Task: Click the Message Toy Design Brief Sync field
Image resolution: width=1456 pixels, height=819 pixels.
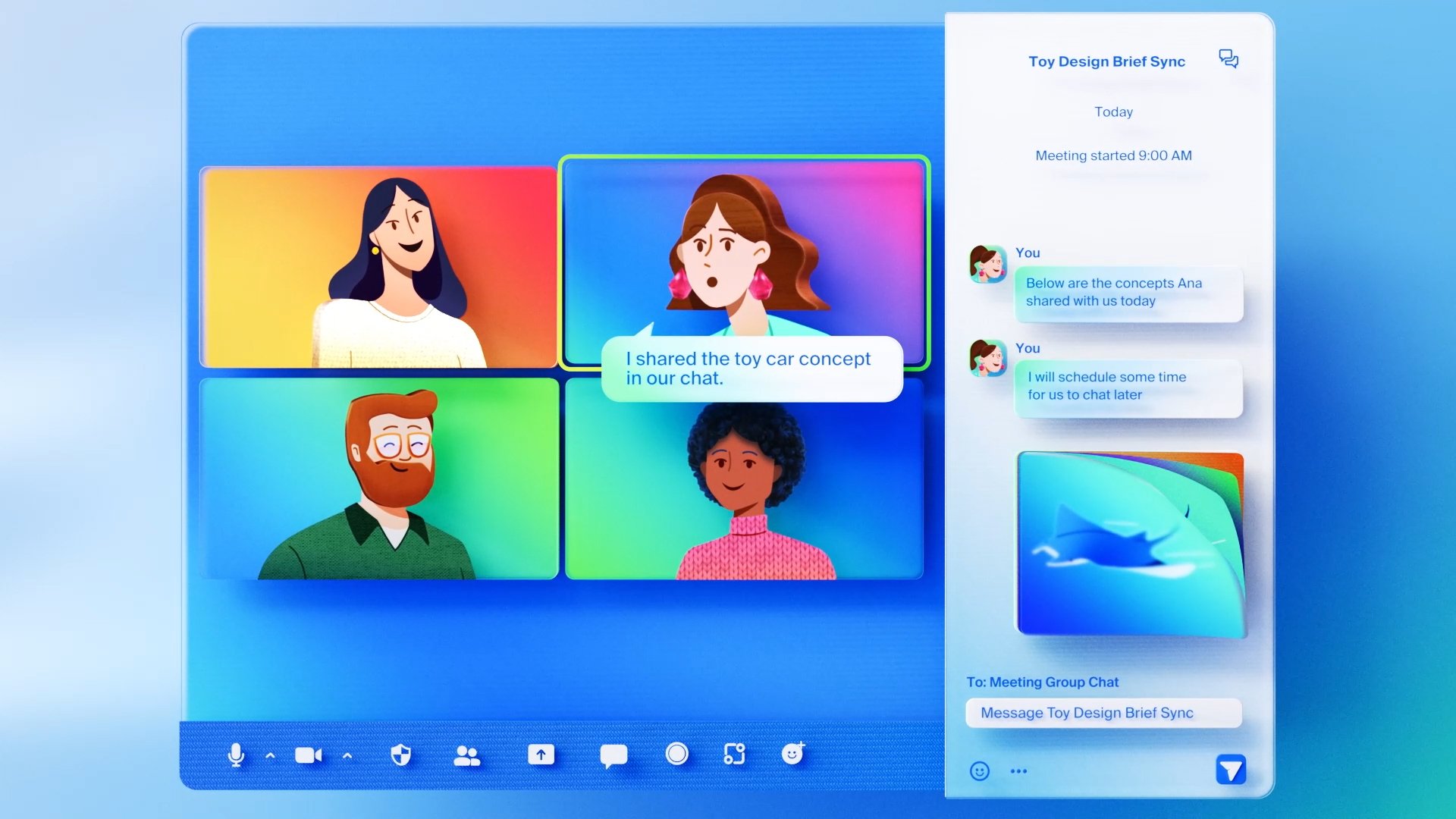Action: [1103, 713]
